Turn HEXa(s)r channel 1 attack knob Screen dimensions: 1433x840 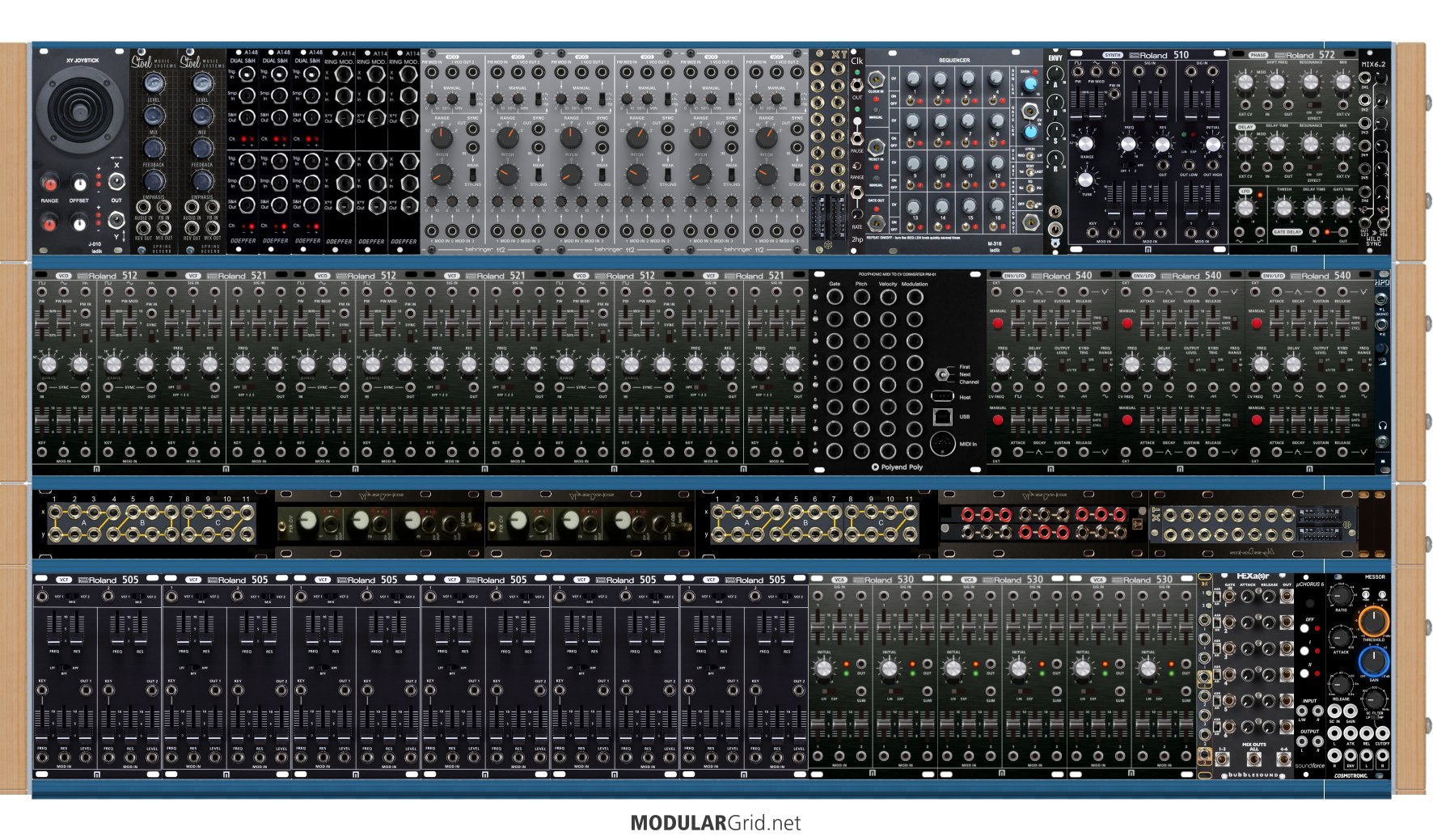[x=1249, y=597]
